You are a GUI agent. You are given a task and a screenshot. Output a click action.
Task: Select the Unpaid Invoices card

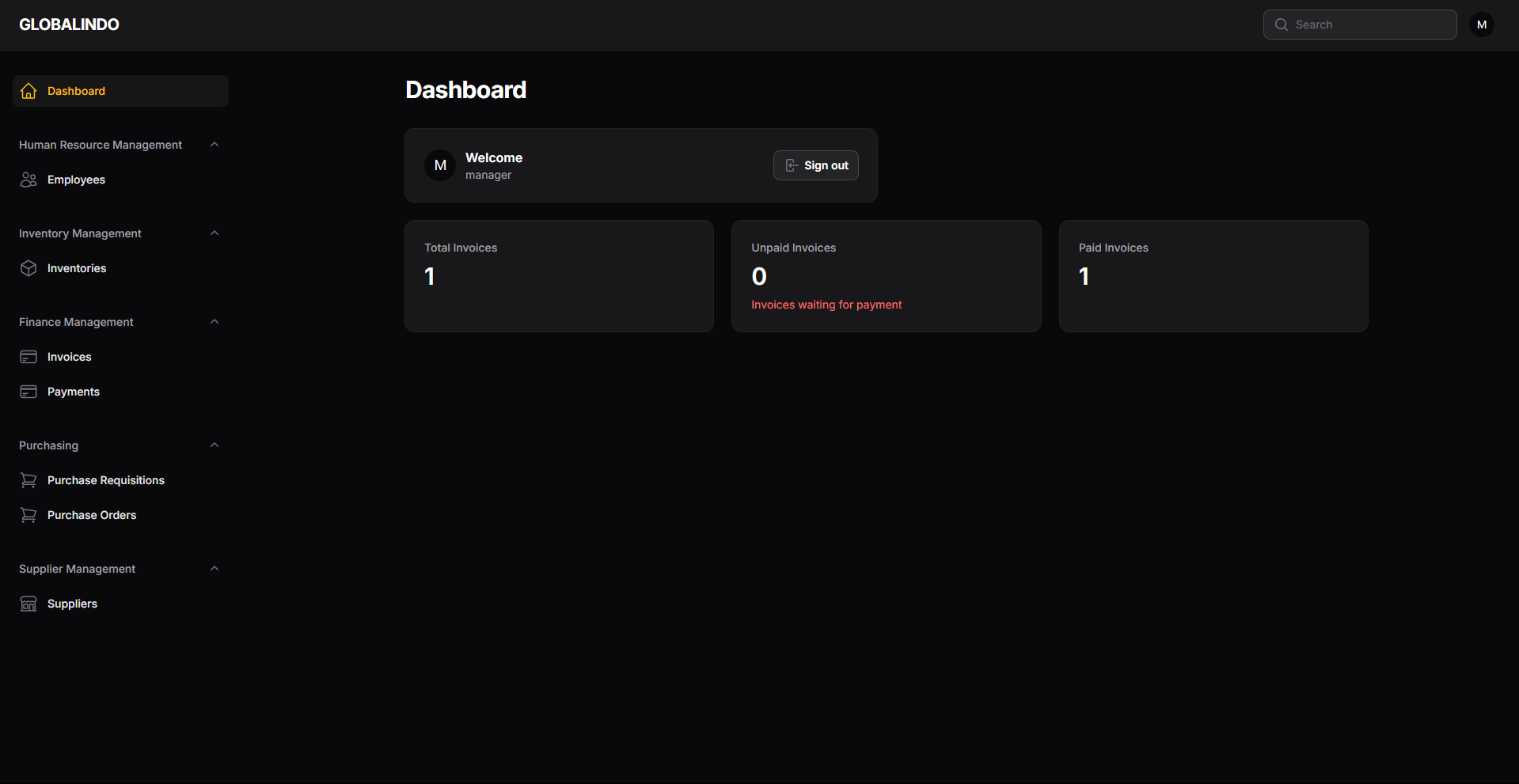886,275
